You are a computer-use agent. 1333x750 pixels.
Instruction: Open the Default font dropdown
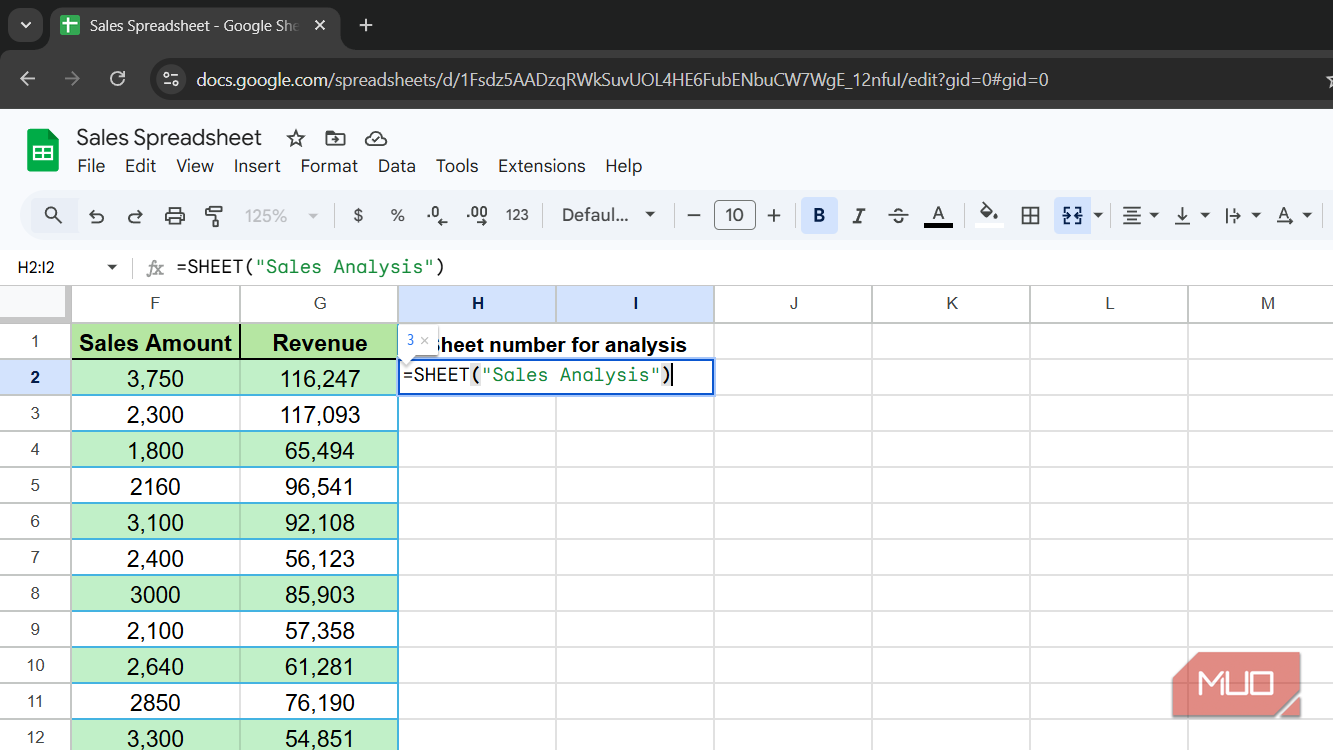(609, 215)
